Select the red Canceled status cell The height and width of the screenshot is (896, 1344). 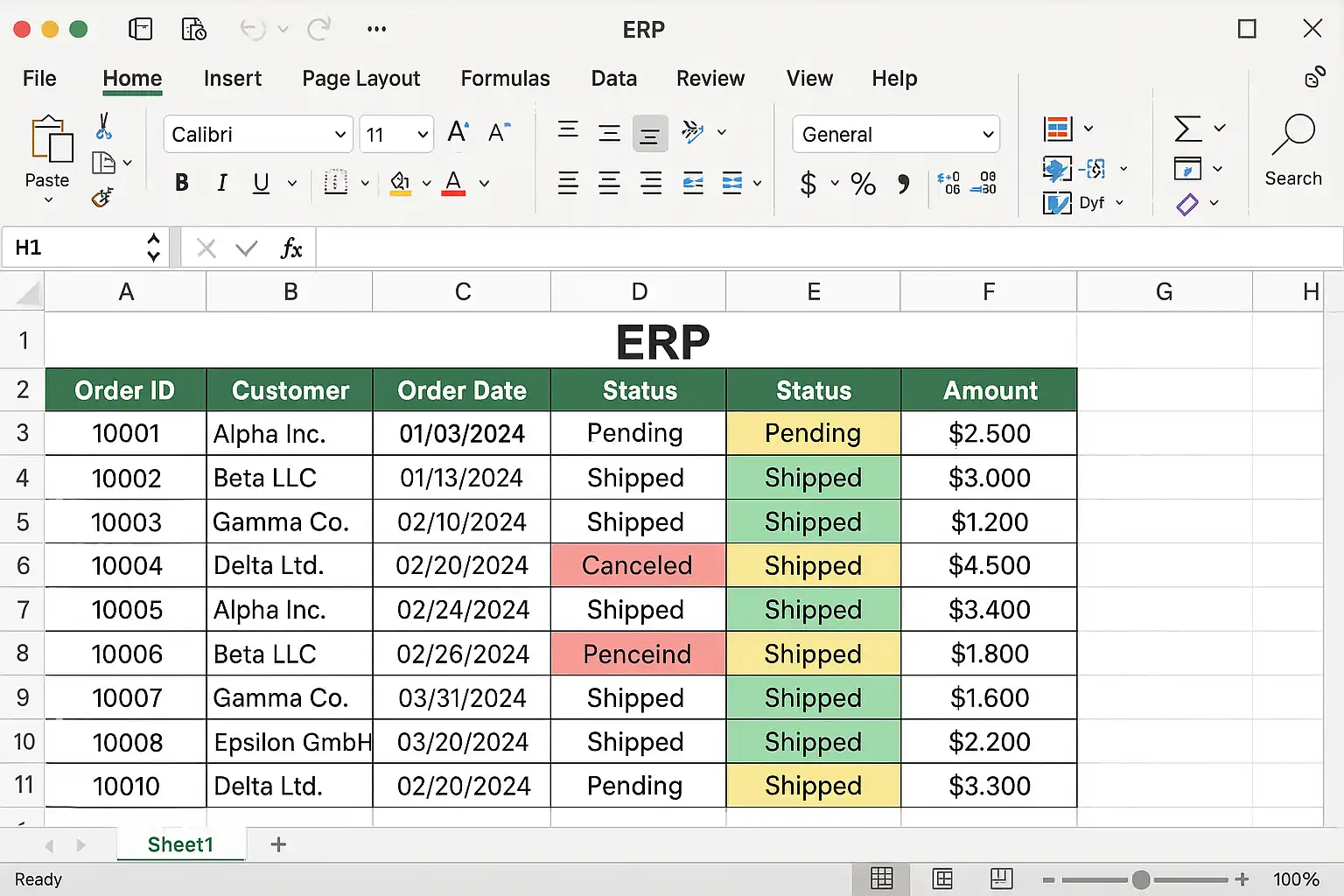coord(638,566)
